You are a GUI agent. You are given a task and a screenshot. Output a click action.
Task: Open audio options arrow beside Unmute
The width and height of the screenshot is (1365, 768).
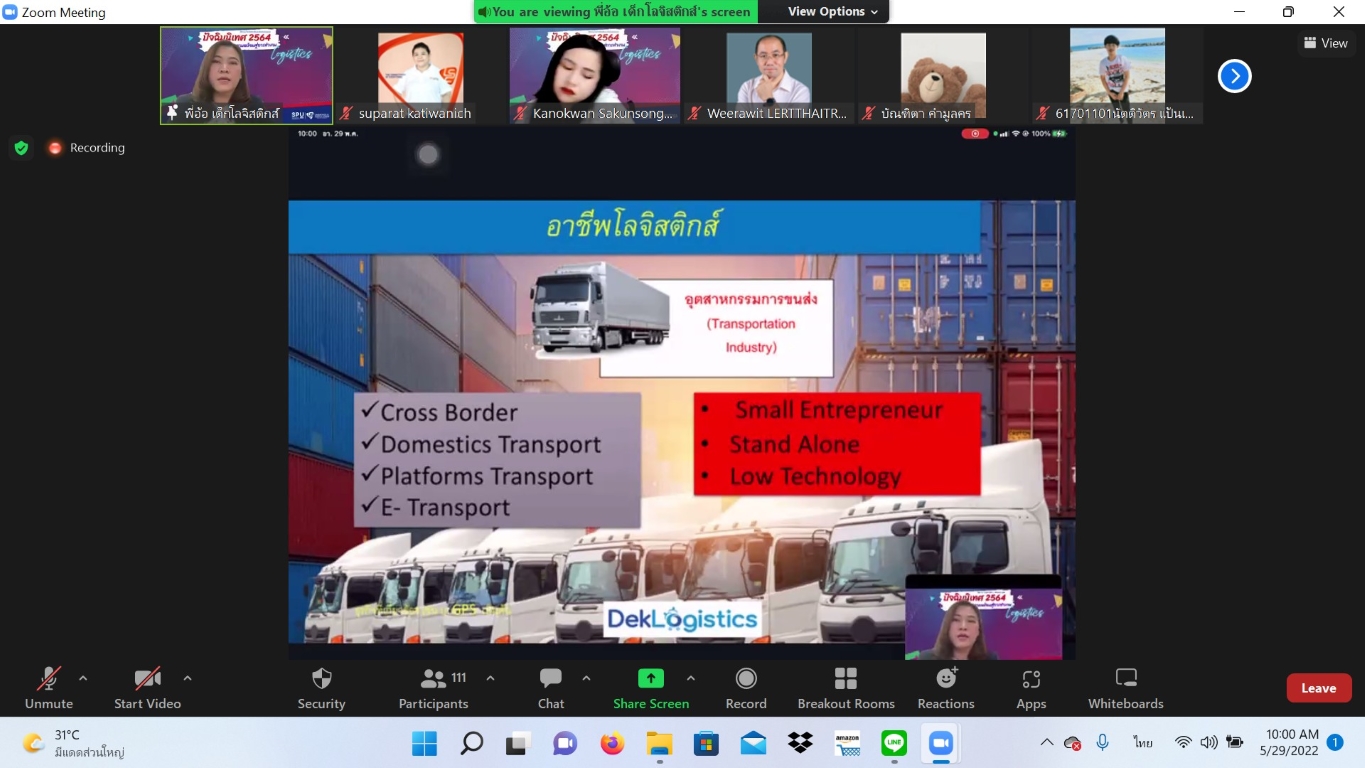coord(83,678)
